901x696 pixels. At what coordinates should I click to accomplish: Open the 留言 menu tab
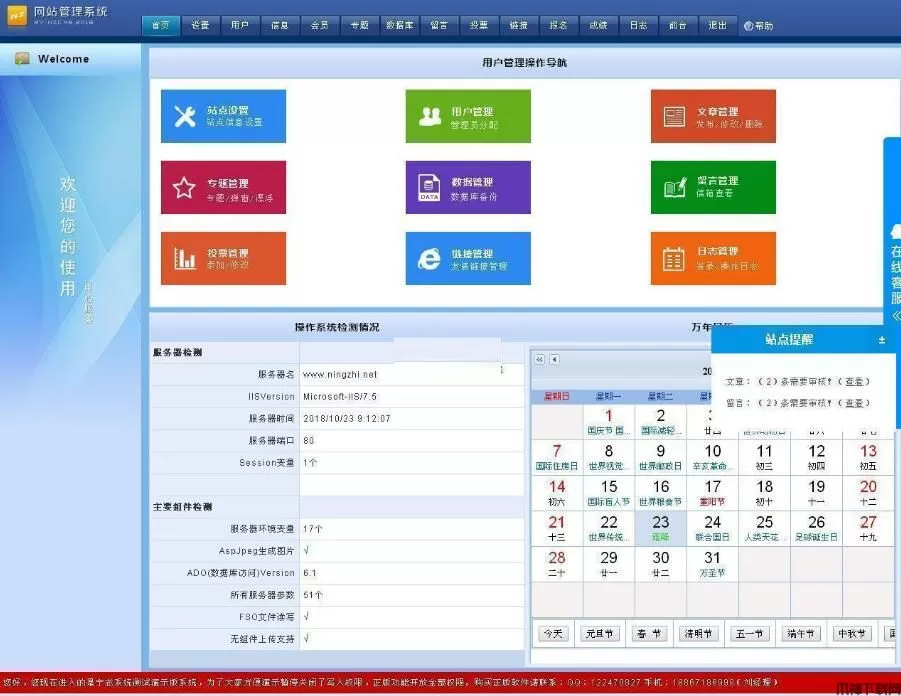click(x=439, y=25)
